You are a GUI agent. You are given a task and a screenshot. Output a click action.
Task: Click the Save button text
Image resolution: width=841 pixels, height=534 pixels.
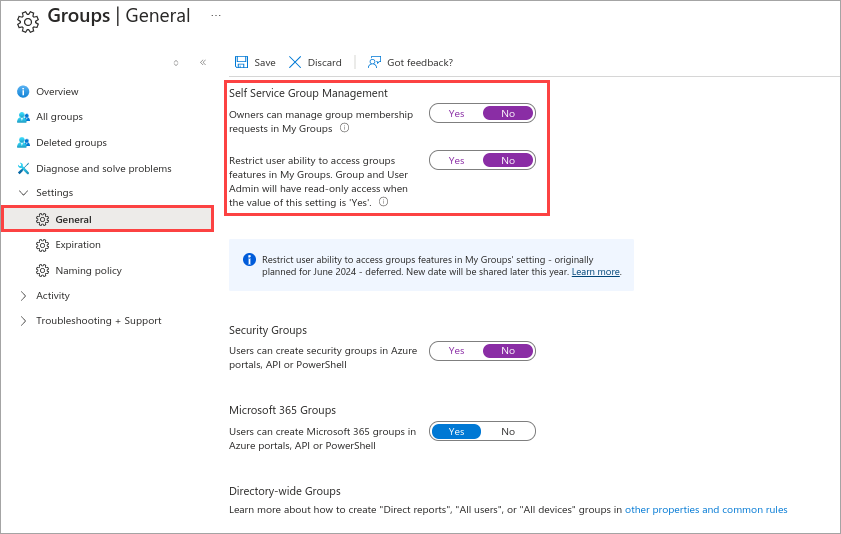click(x=265, y=63)
